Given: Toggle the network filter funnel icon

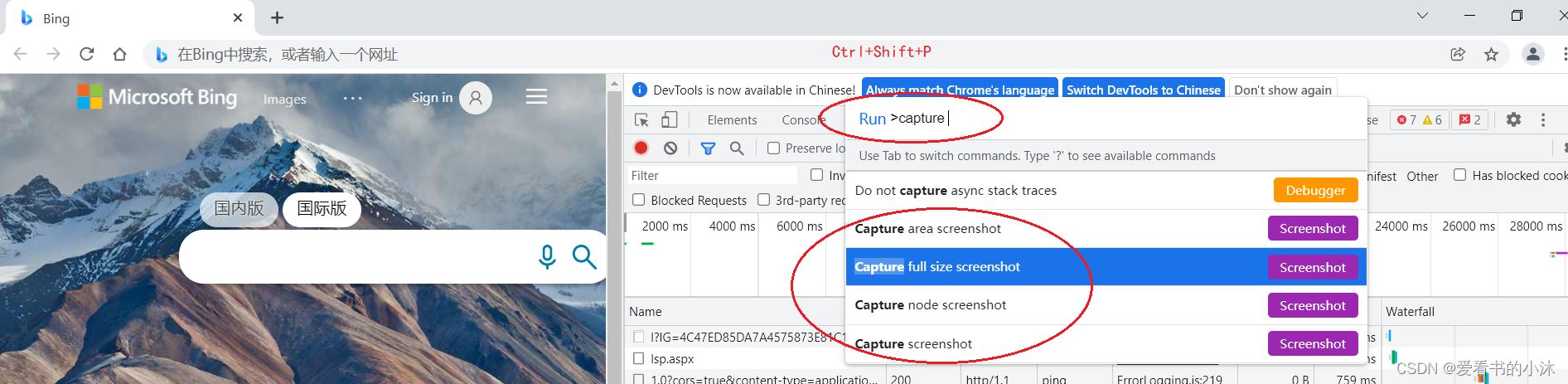Looking at the screenshot, I should click(708, 148).
